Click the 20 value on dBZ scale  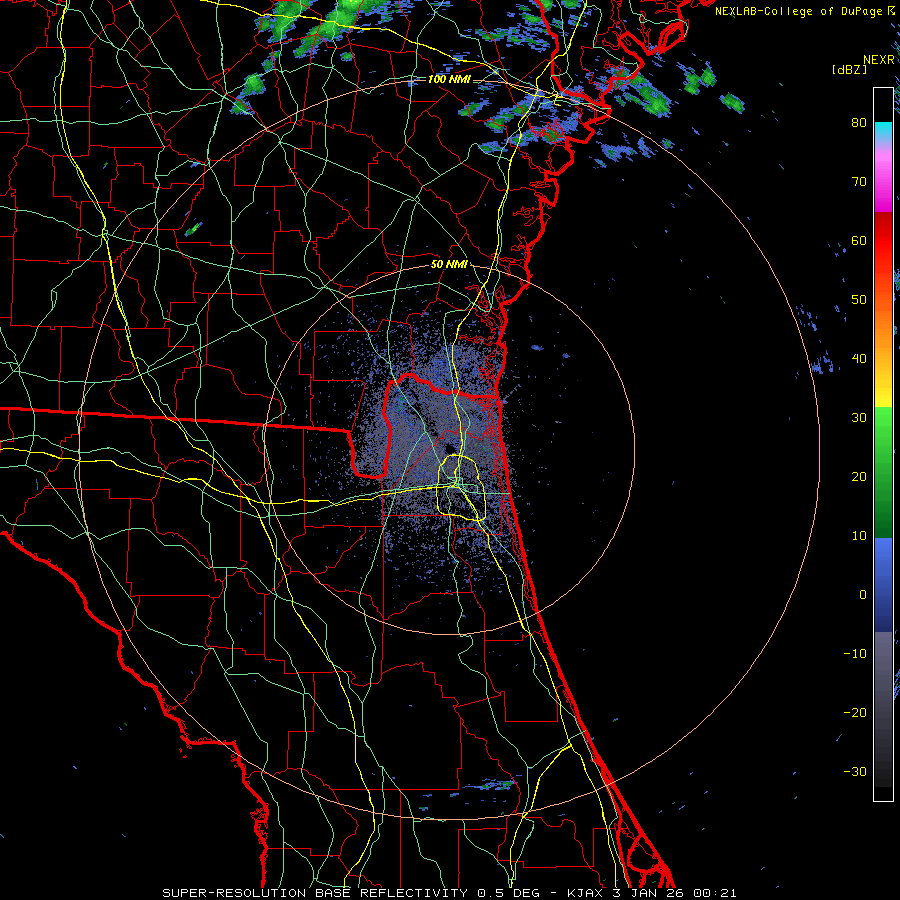pos(859,476)
